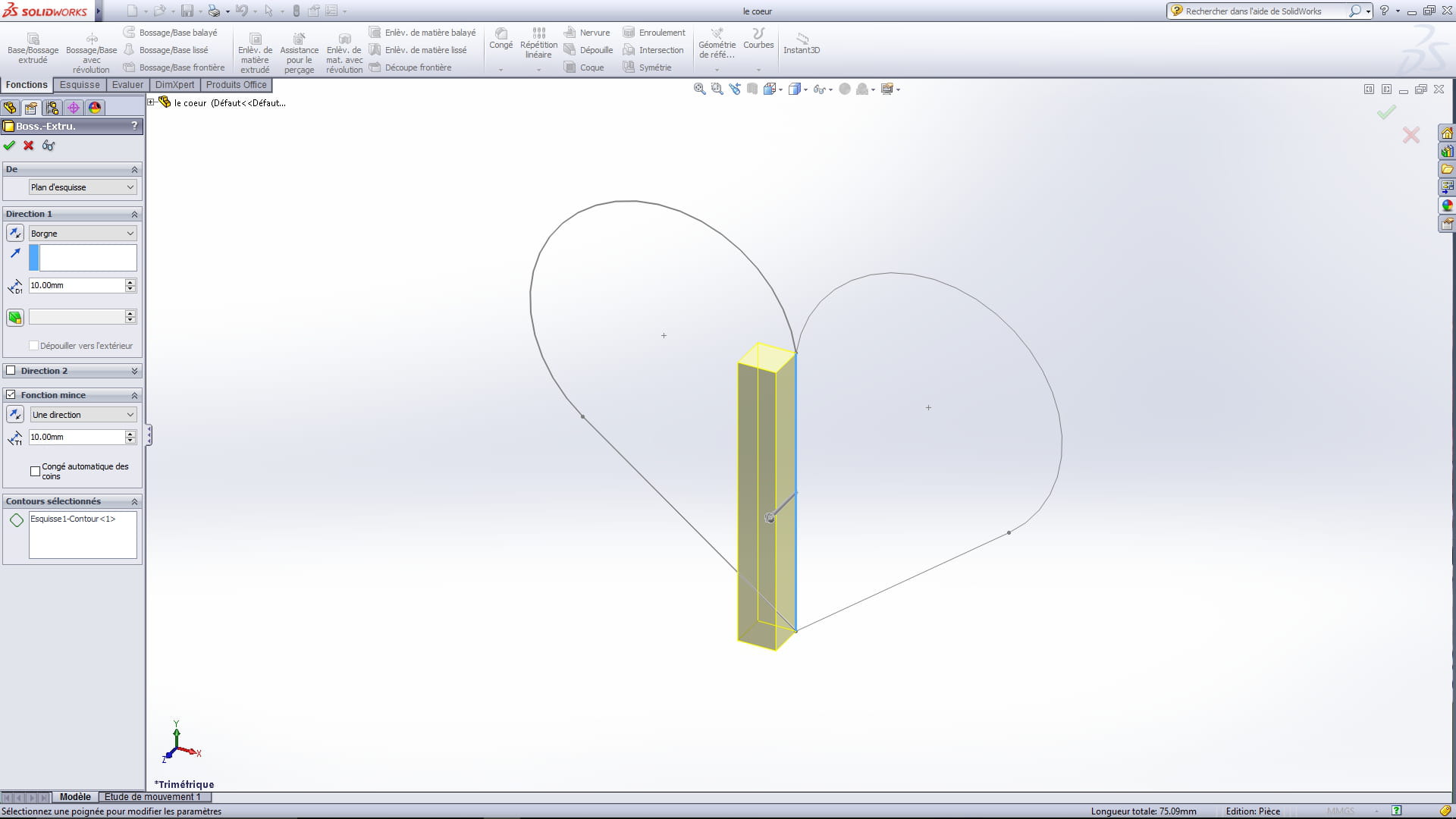
Task: Decrease thin thickness with down spinner
Action: pos(130,441)
